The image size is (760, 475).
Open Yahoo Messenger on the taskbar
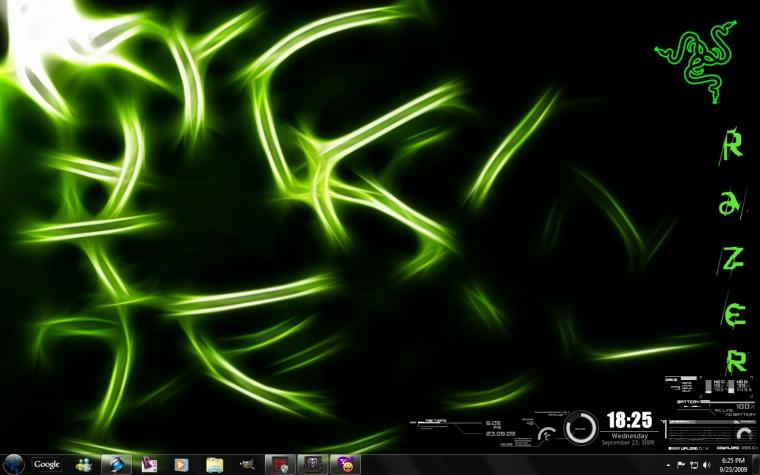pos(345,464)
